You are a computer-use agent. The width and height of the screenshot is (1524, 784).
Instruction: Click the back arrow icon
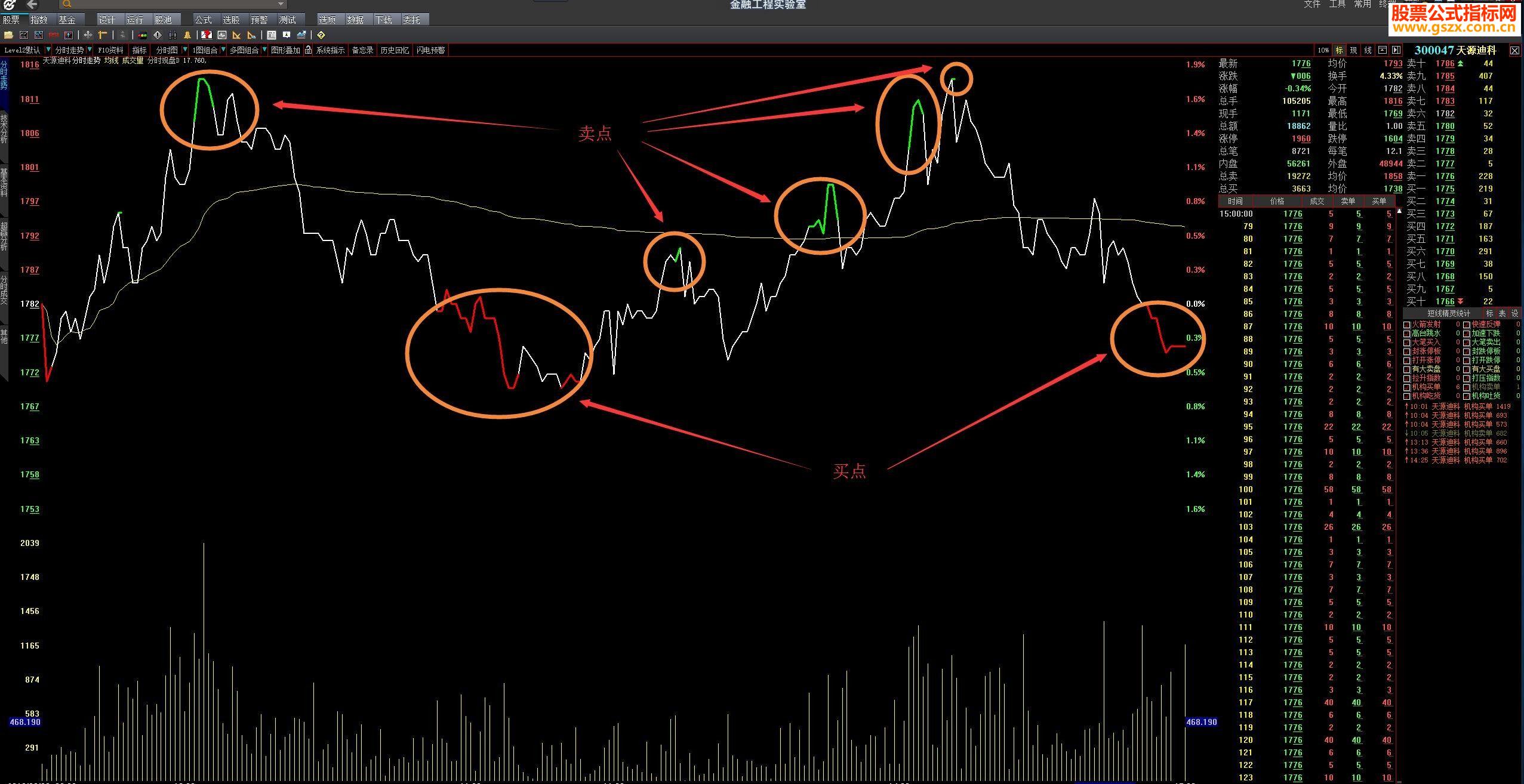coord(32,5)
